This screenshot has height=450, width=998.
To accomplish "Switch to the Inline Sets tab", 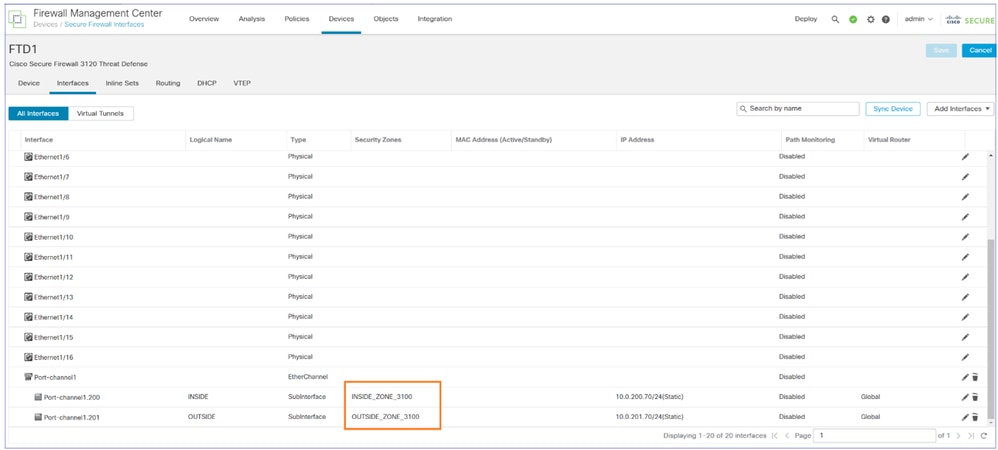I will (122, 83).
